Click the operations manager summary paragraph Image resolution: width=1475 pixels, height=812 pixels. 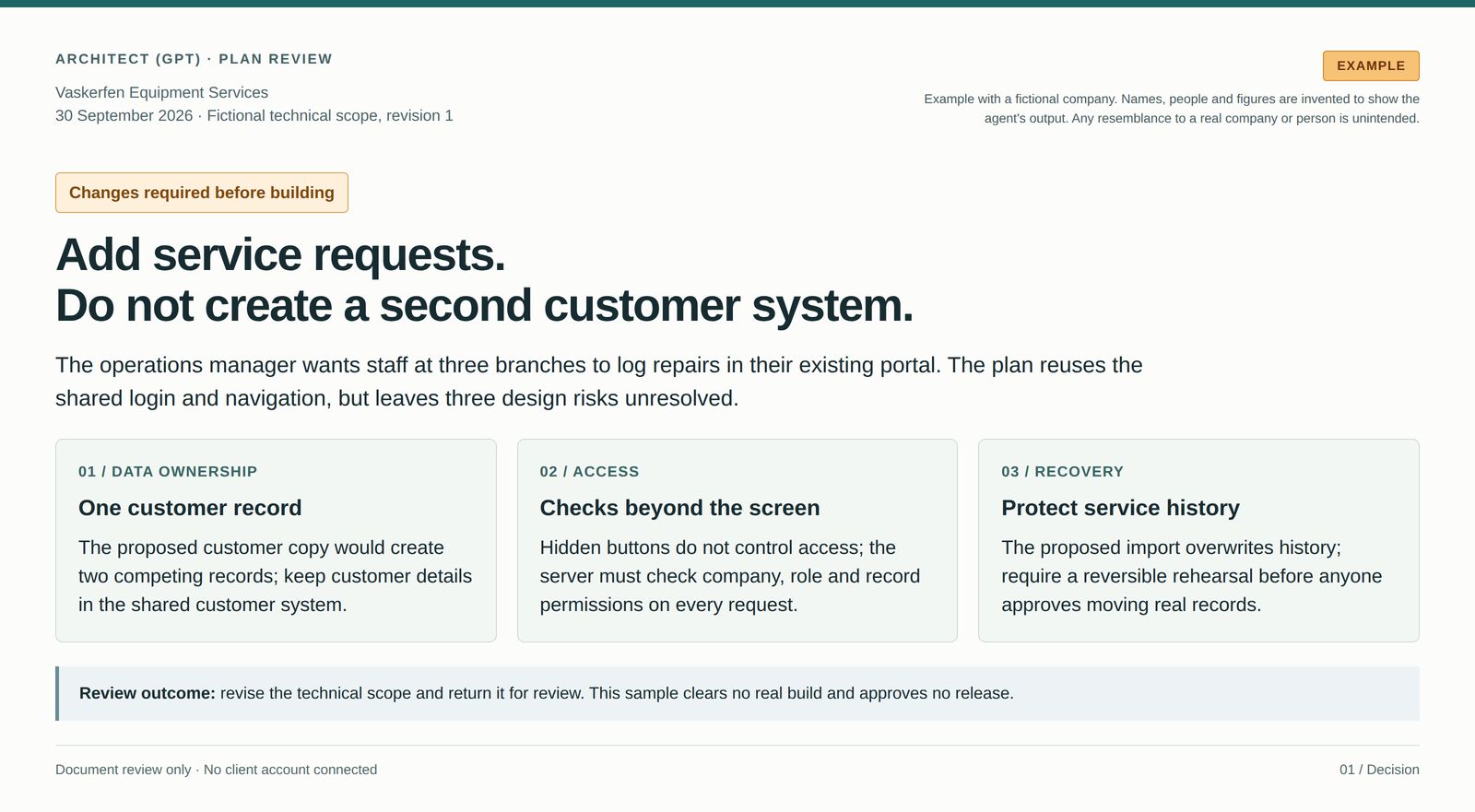(599, 382)
